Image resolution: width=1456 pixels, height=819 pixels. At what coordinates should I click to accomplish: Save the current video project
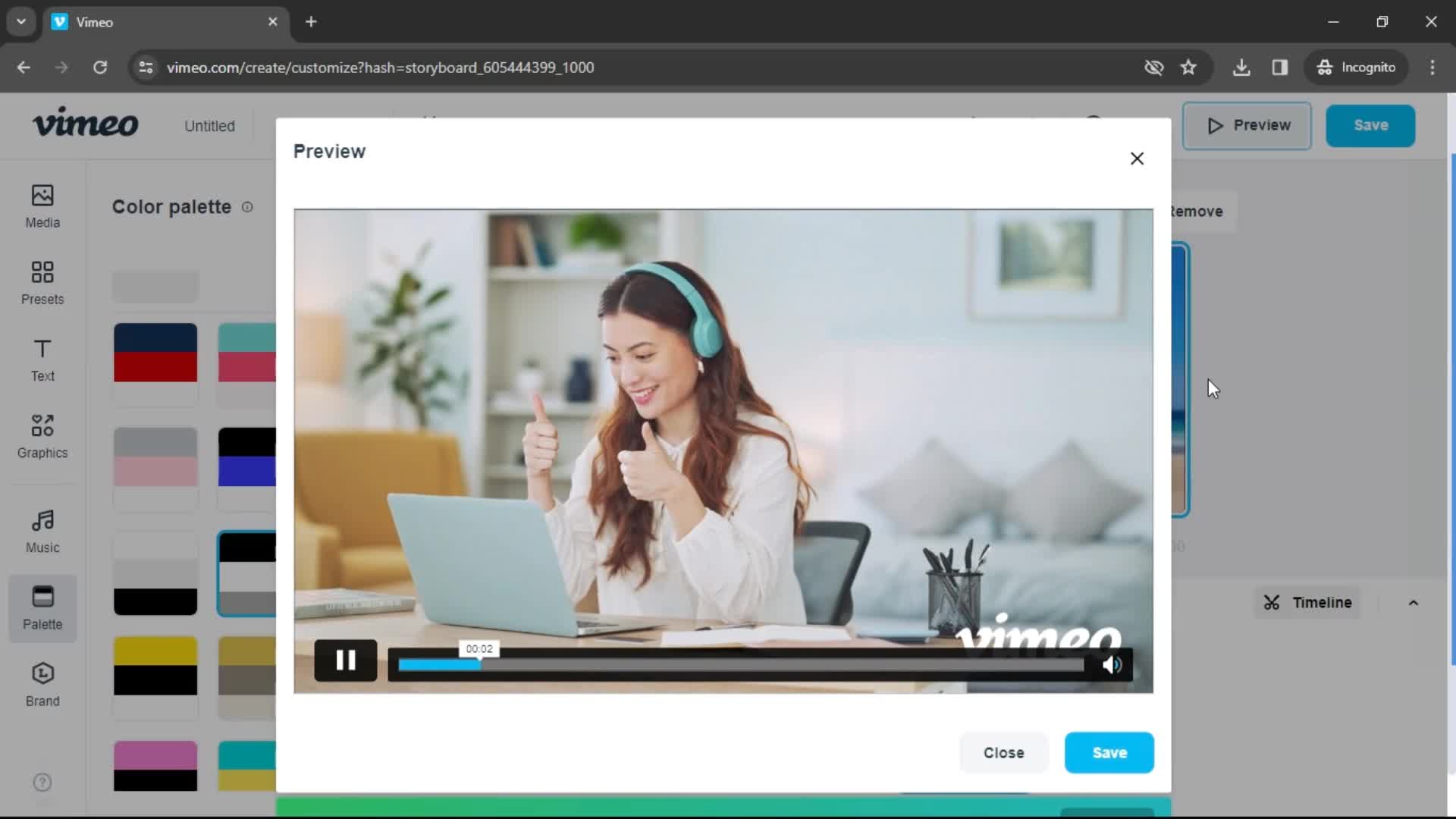tap(1108, 752)
